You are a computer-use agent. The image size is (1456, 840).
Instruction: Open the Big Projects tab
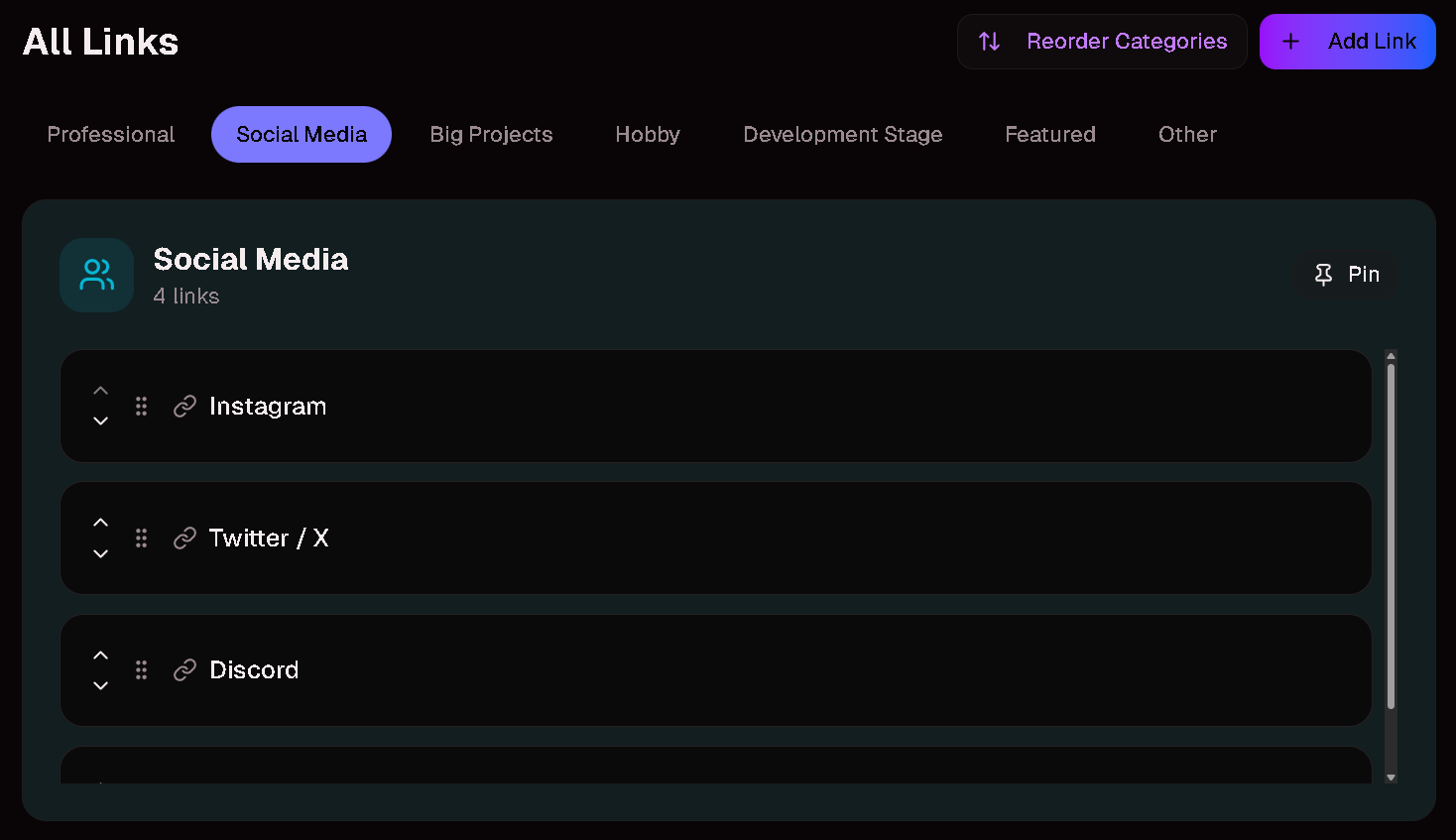(x=491, y=135)
